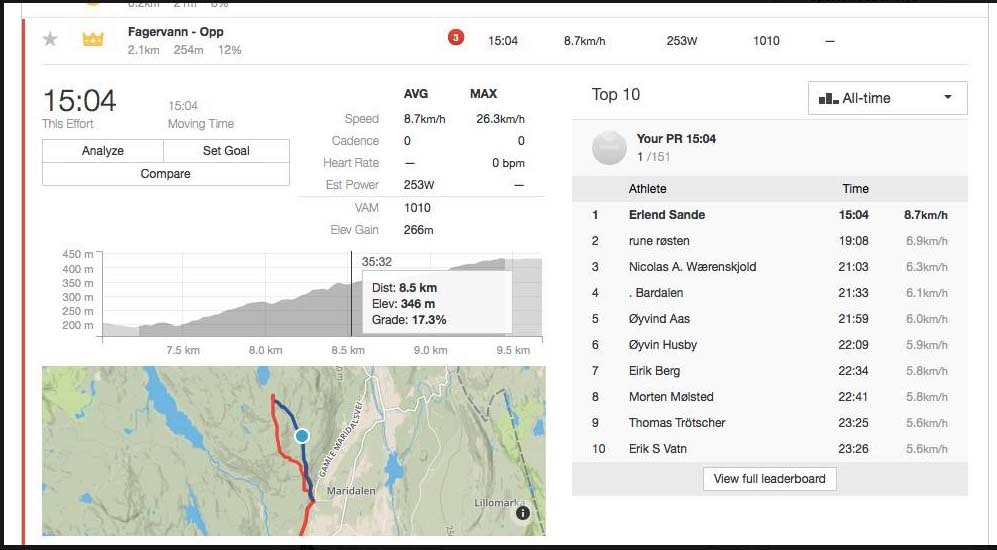Viewport: 997px width, 550px height.
Task: Click the red route line on the map
Action: click(x=288, y=462)
